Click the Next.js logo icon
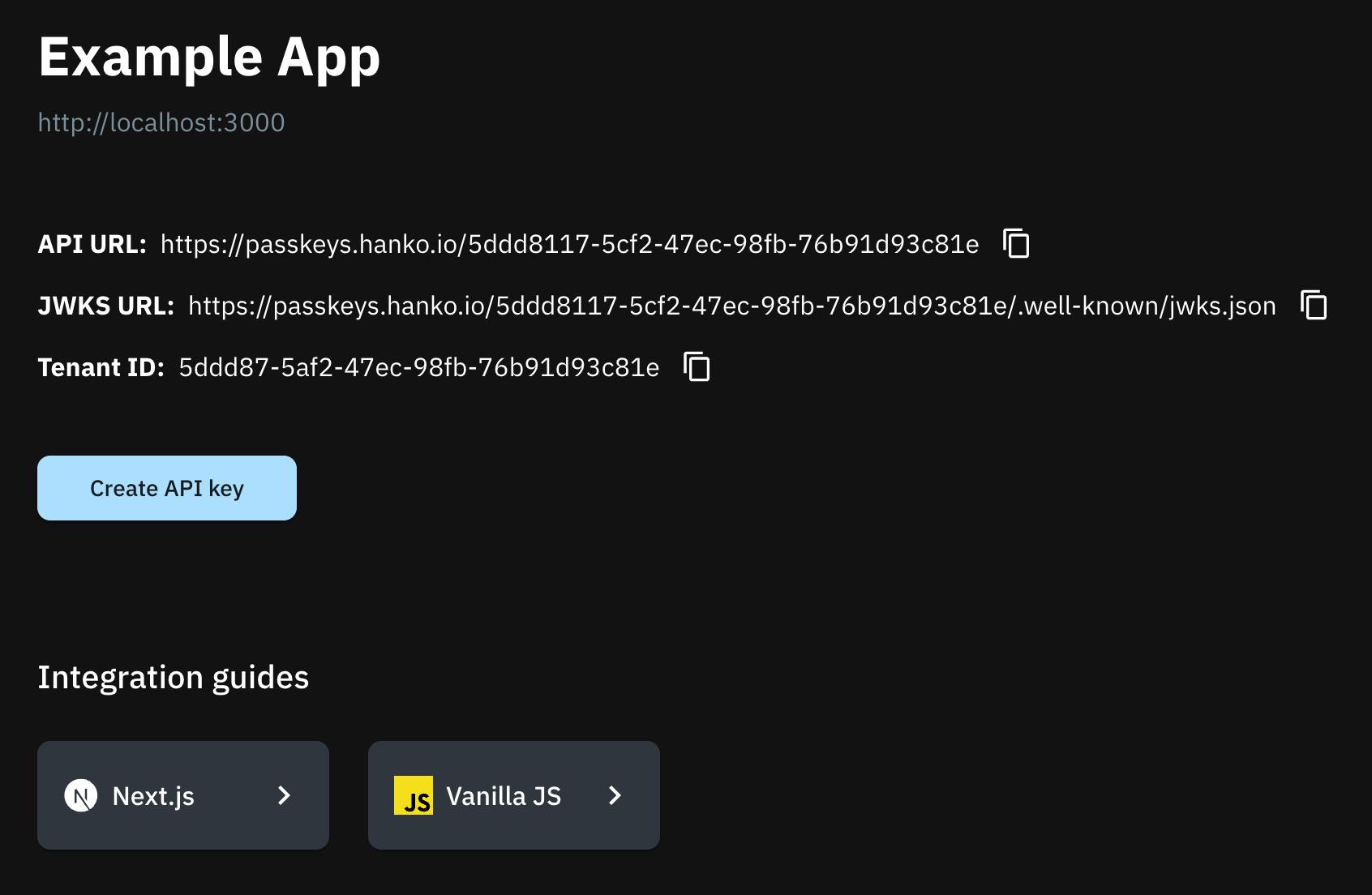The width and height of the screenshot is (1372, 895). coord(81,795)
